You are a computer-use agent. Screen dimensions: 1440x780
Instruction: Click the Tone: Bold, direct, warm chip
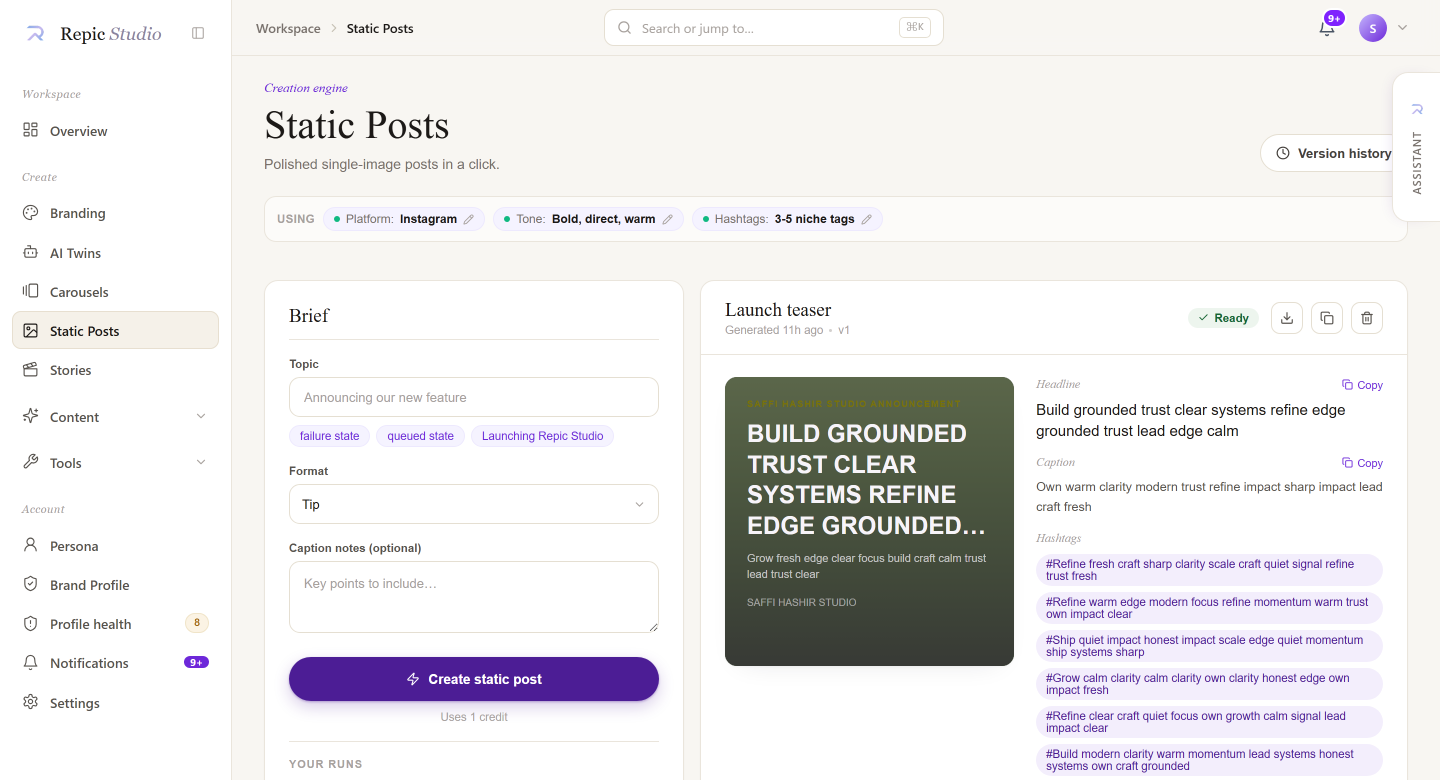[x=589, y=219]
